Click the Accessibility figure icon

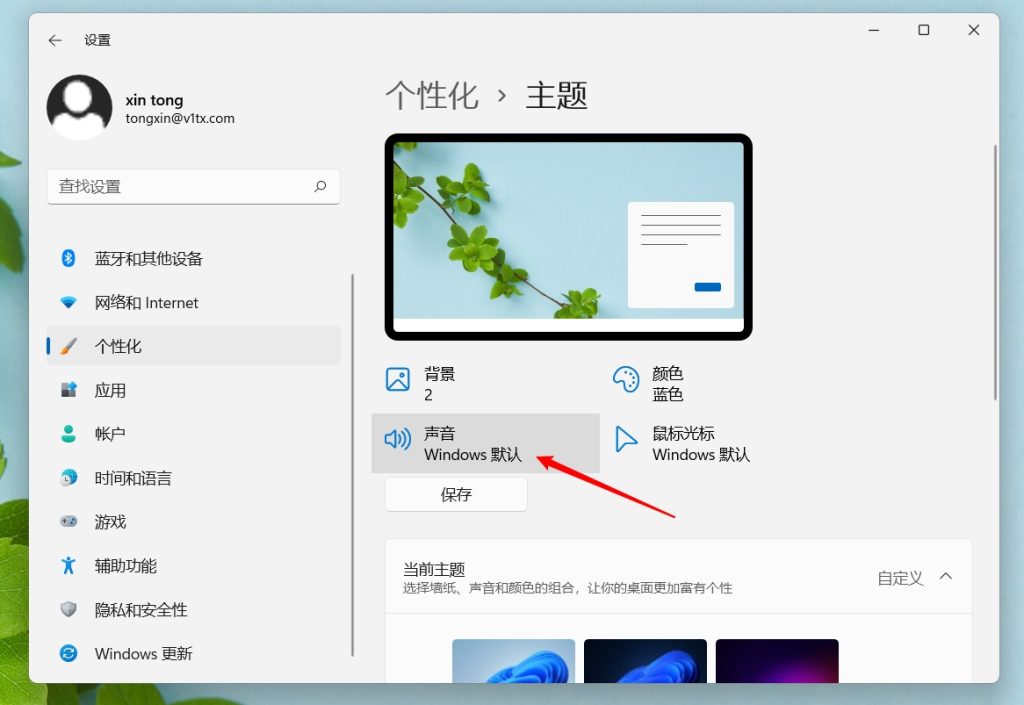(69, 565)
